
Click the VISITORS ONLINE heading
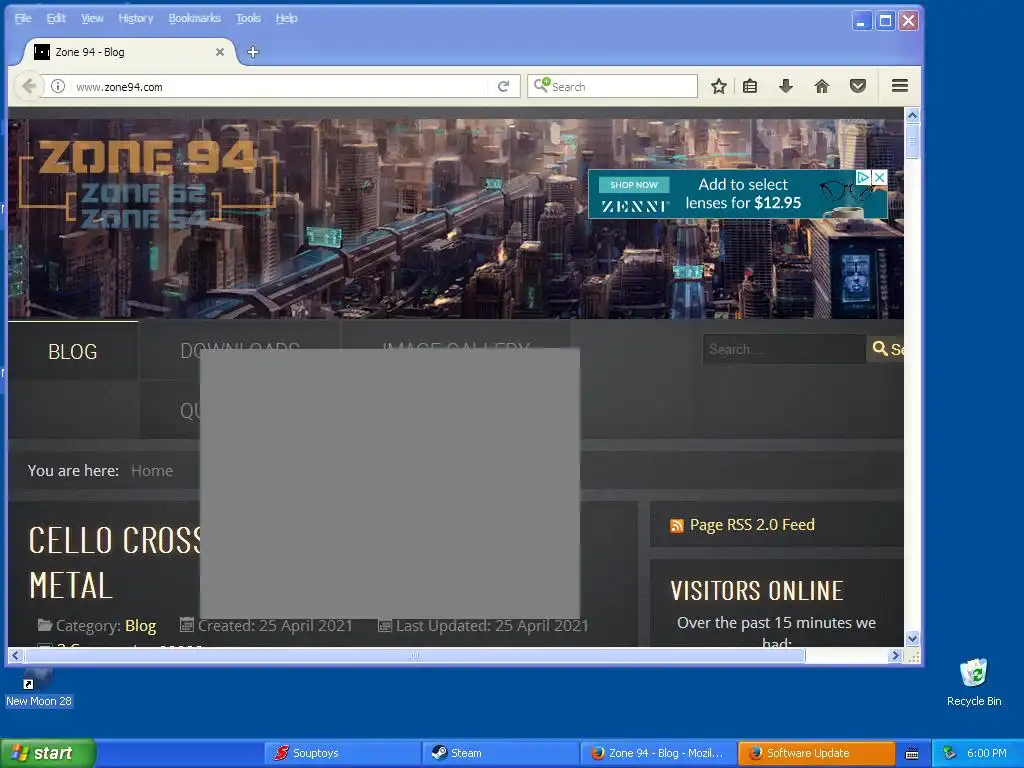point(757,591)
